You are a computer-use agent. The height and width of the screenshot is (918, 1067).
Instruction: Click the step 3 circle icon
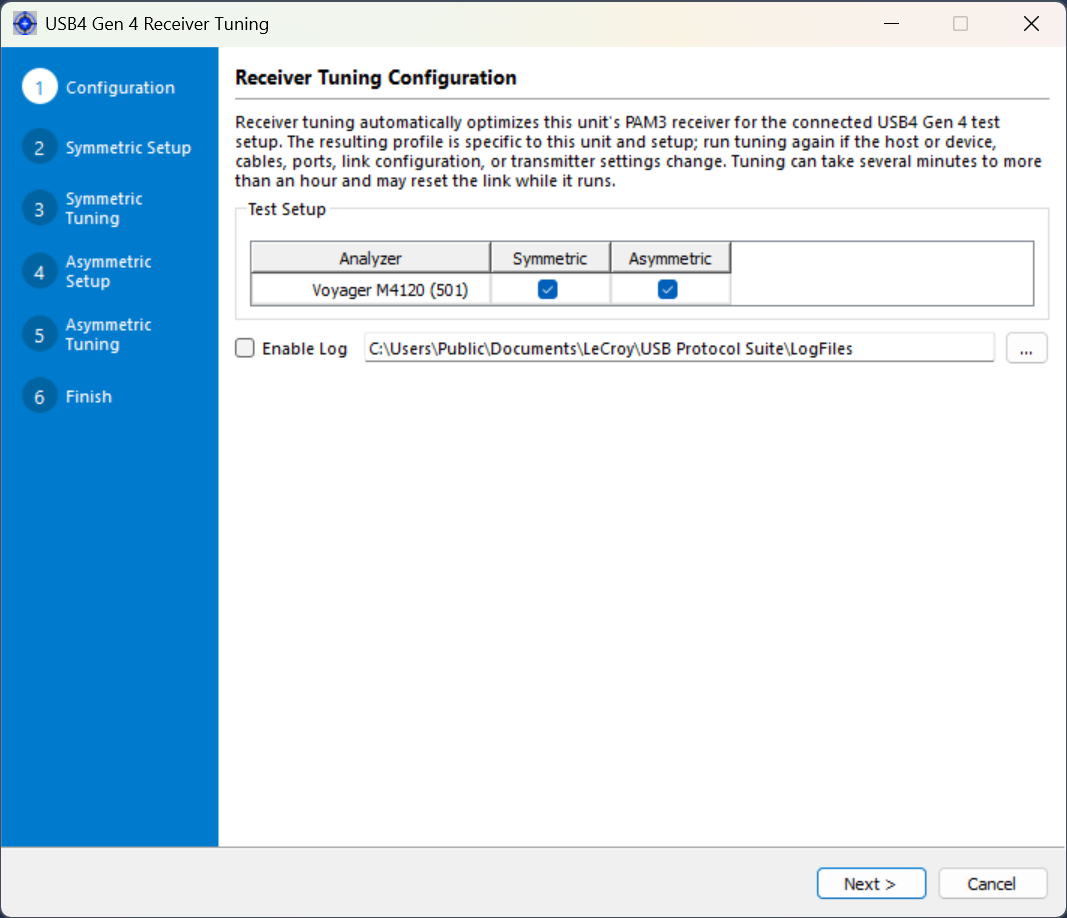pos(39,209)
